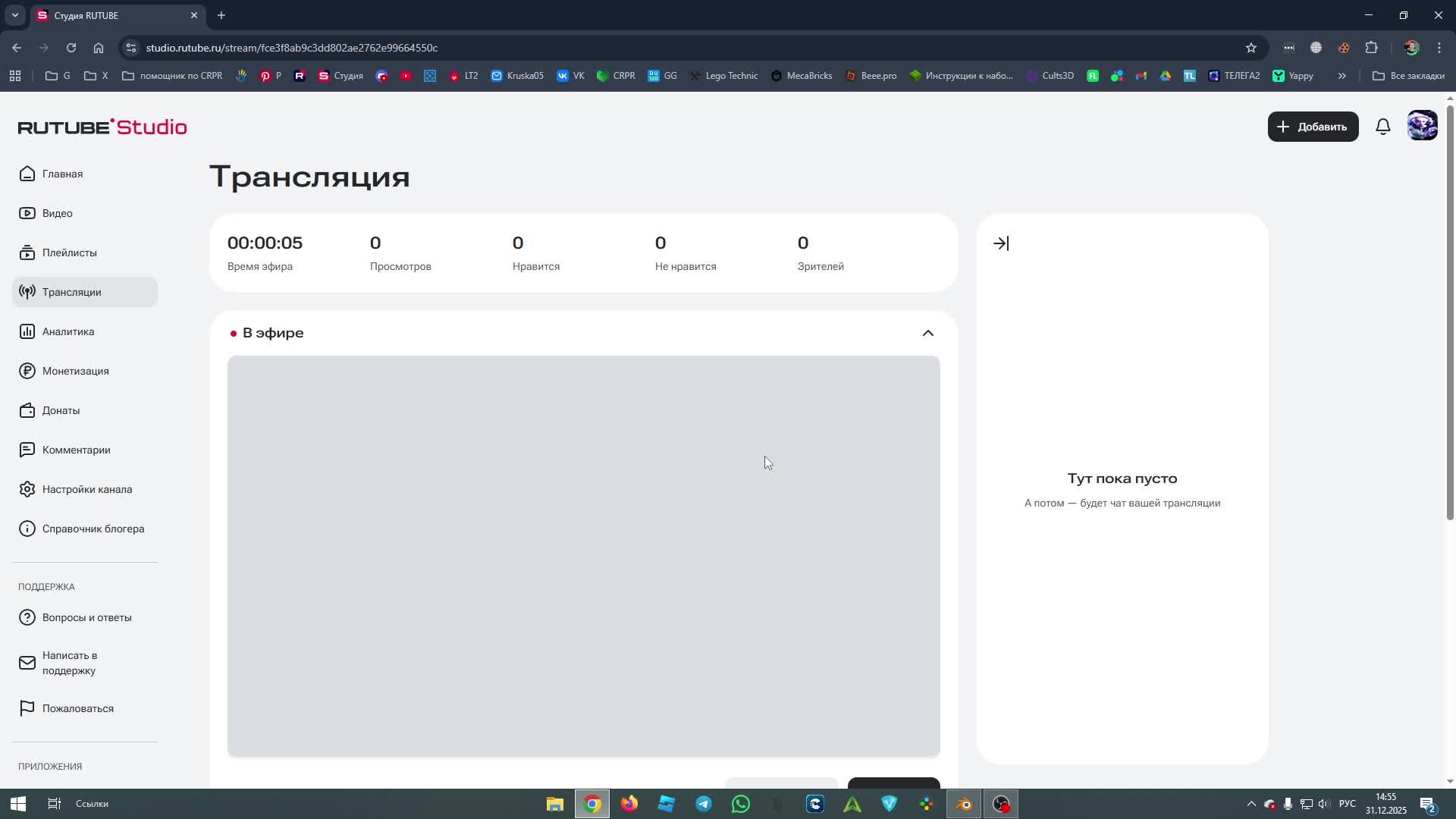The image size is (1456, 819).
Task: Reload the page in the browser
Action: pos(71,48)
